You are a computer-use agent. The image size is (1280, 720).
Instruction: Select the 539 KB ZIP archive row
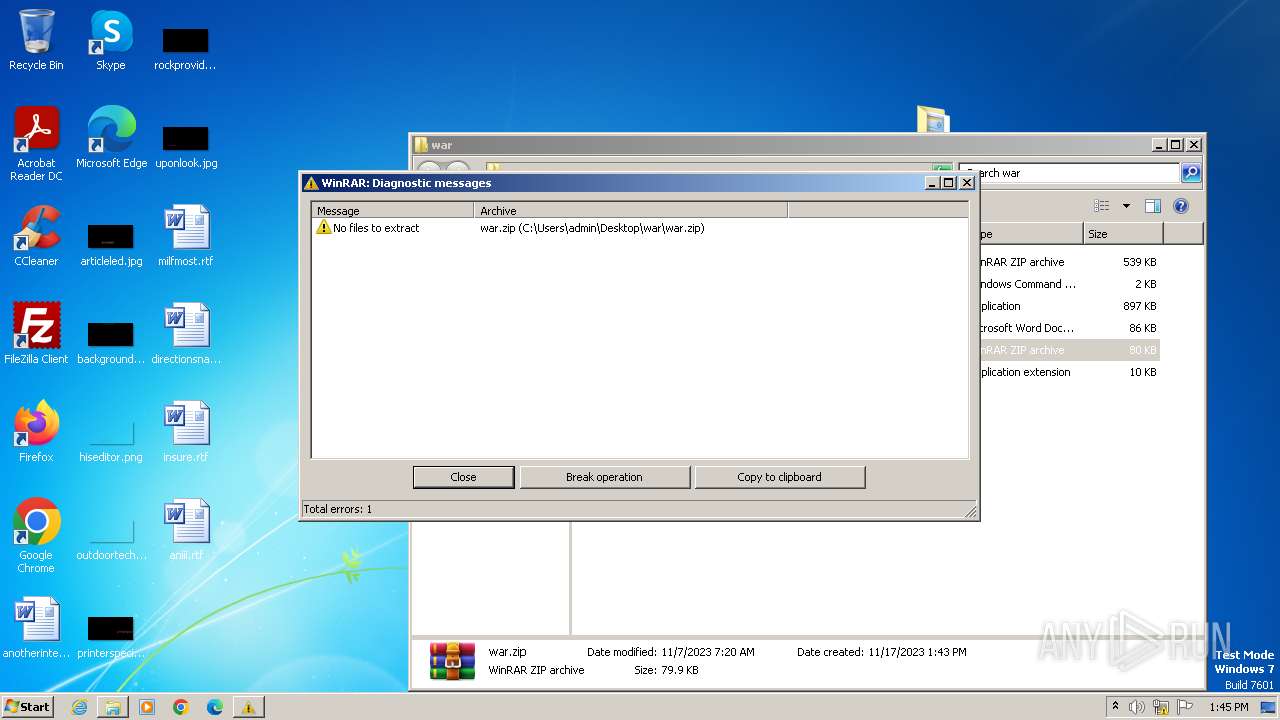(x=1069, y=262)
